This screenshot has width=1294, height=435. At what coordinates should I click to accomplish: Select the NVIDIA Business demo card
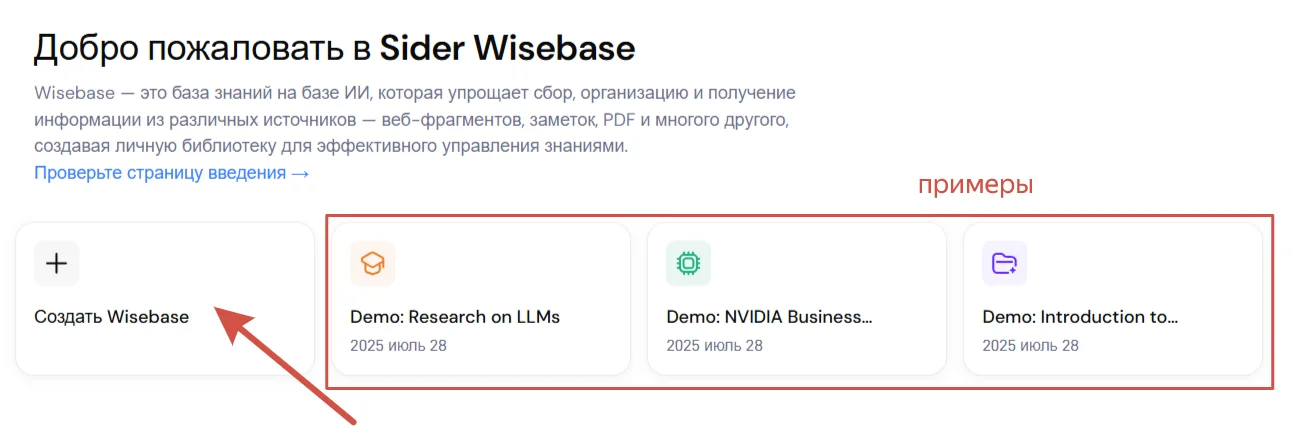[797, 299]
